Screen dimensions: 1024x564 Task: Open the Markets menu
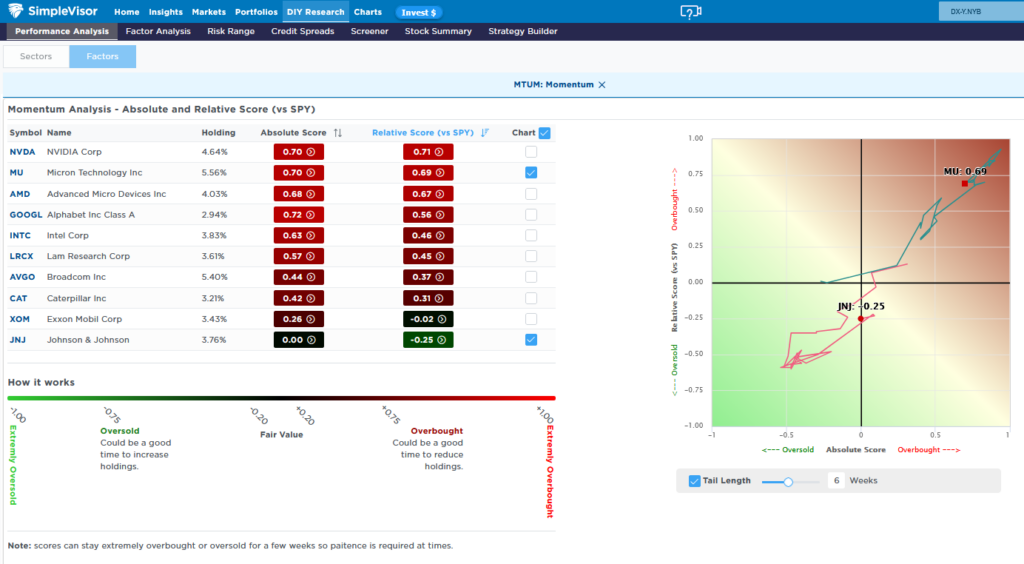(208, 12)
